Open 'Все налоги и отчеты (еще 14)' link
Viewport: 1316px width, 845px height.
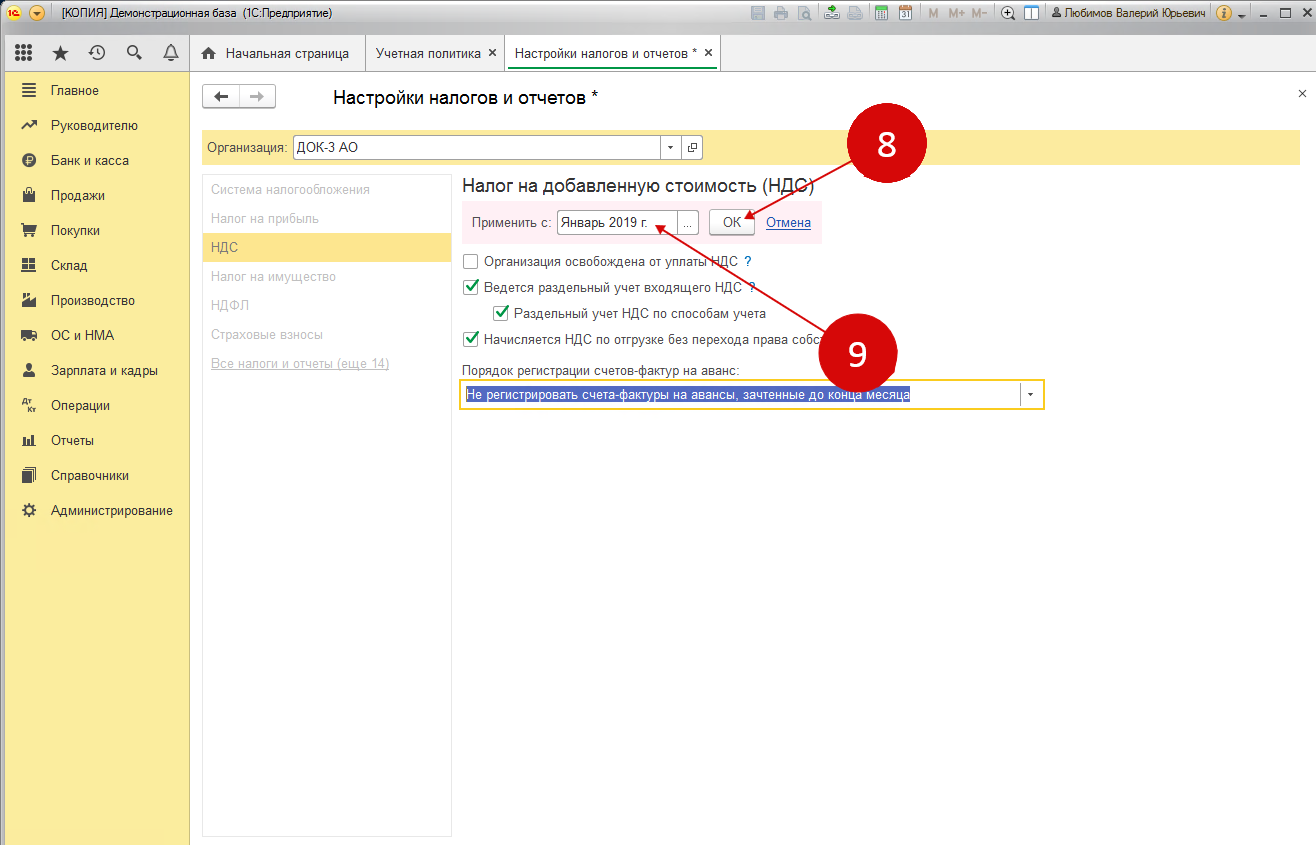pyautogui.click(x=300, y=363)
